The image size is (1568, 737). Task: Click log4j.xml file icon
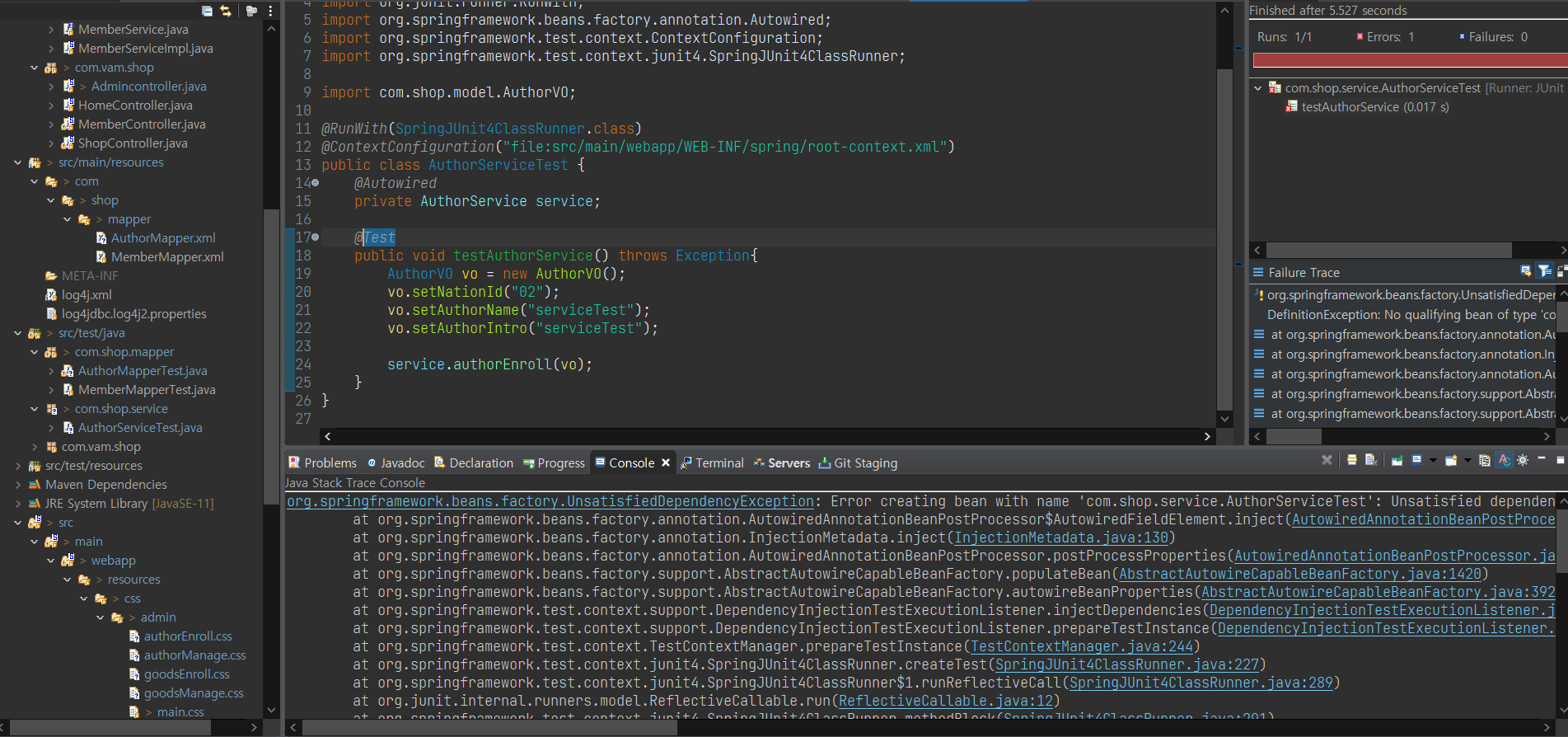(52, 295)
